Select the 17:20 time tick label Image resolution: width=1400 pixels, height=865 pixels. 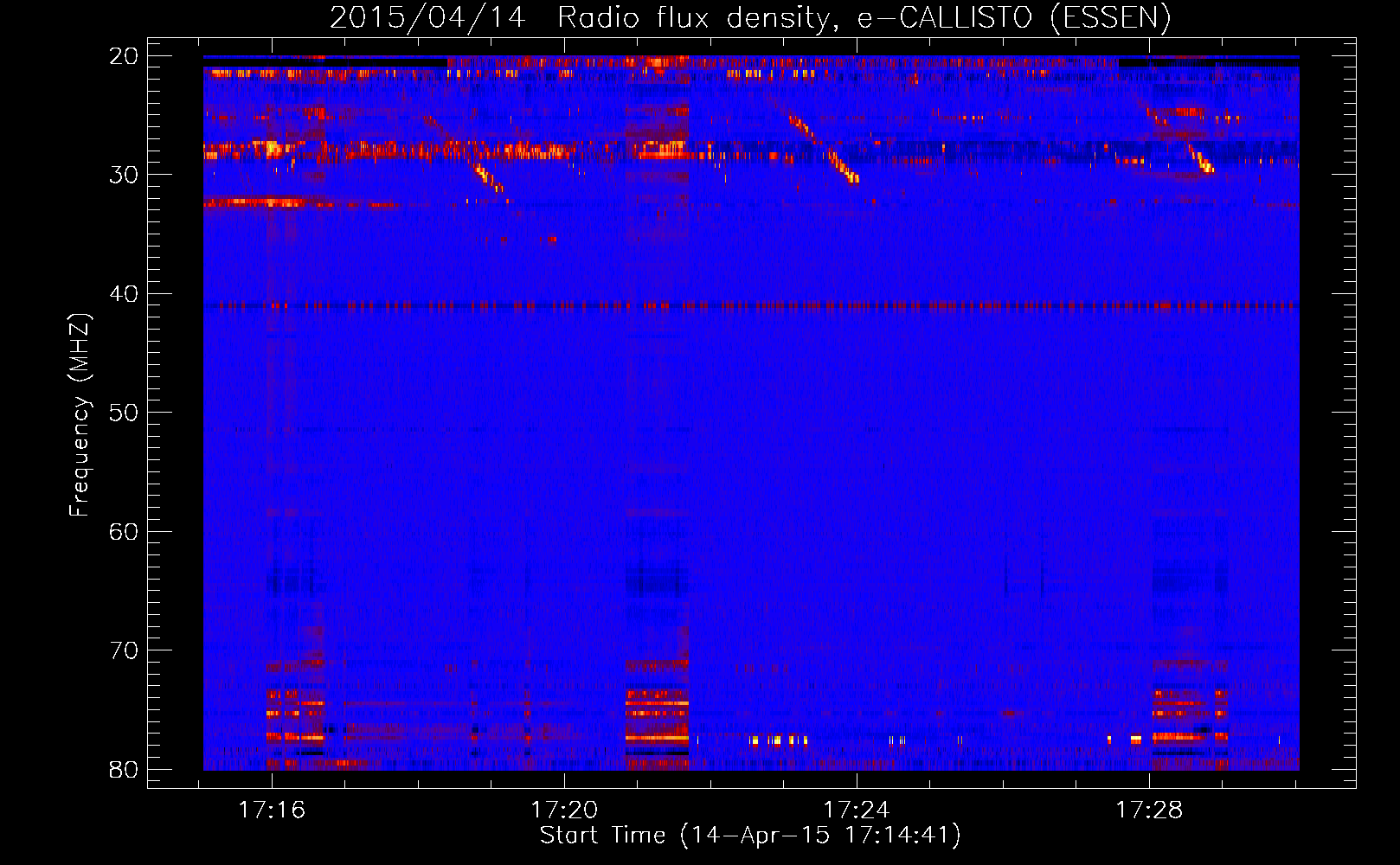[x=564, y=811]
